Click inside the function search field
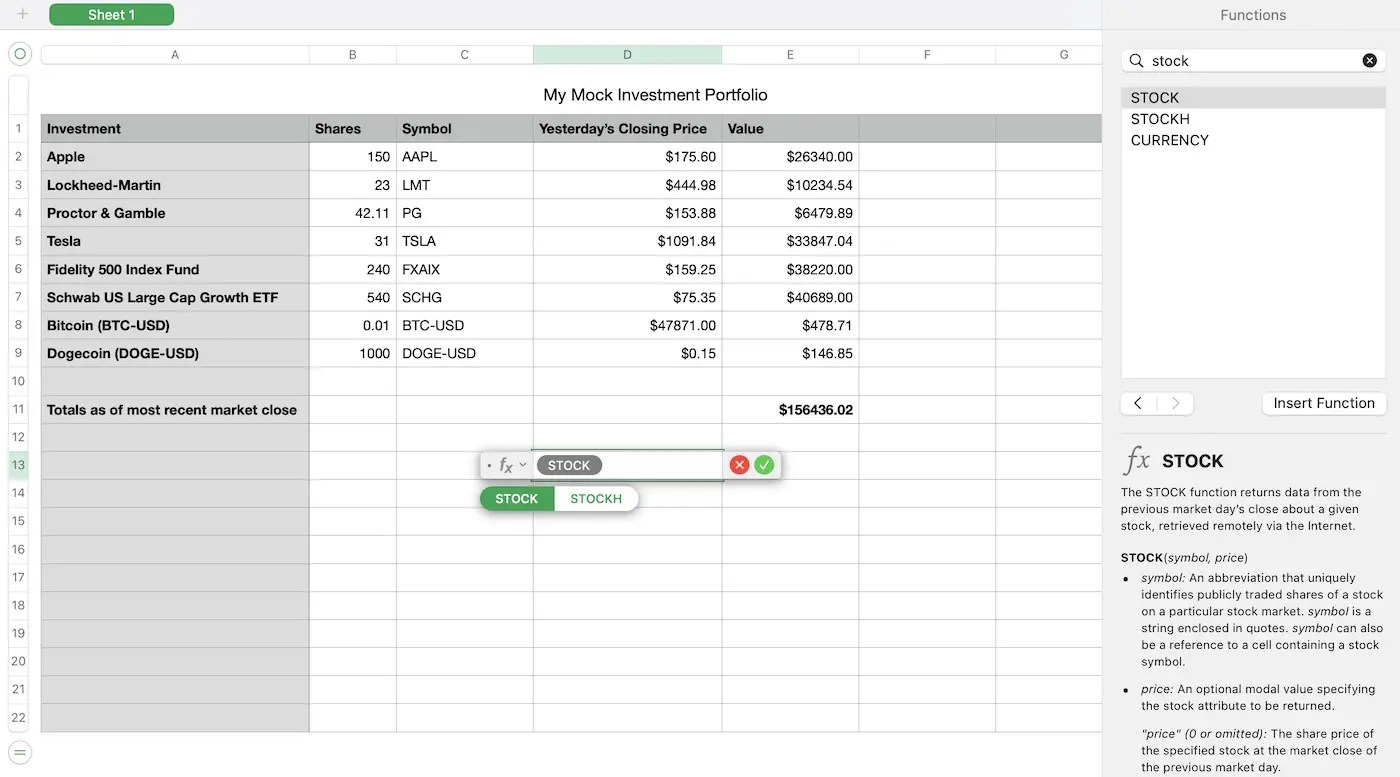Screen dimensions: 1400x777 (1250, 60)
